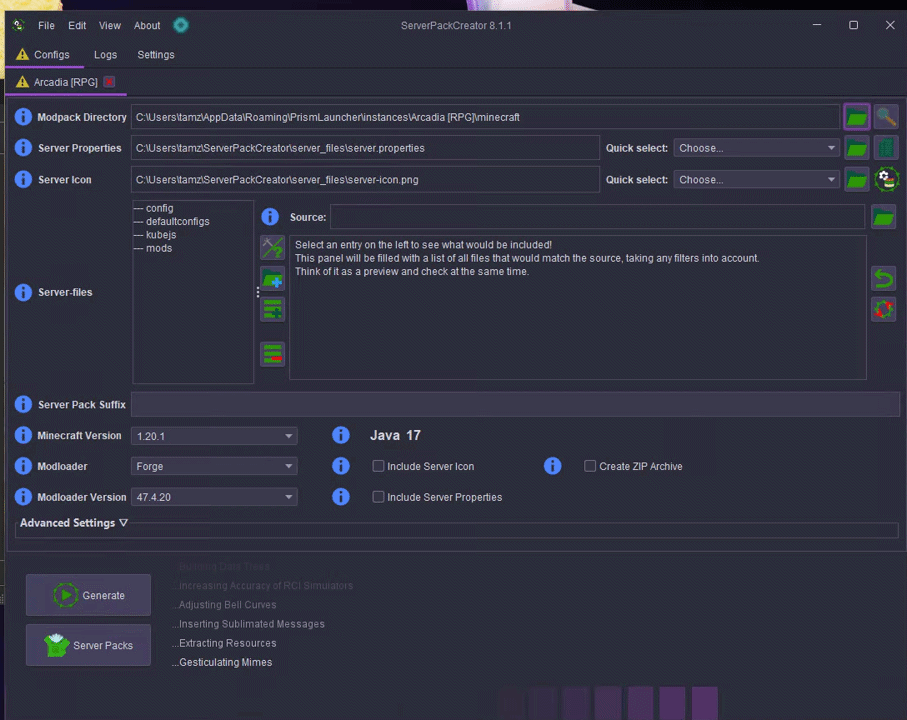Open the About menu
Image resolution: width=907 pixels, height=720 pixels.
pyautogui.click(x=147, y=25)
